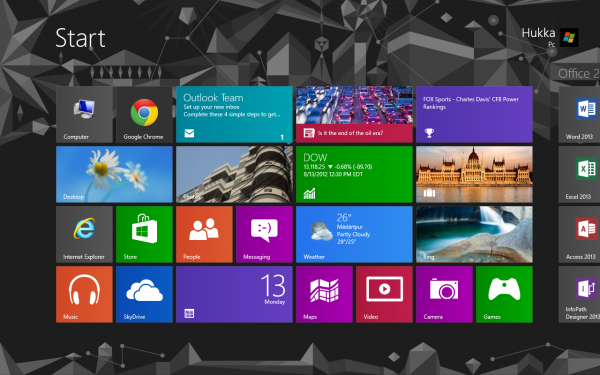Open the Bing waterfall tile

pos(474,234)
